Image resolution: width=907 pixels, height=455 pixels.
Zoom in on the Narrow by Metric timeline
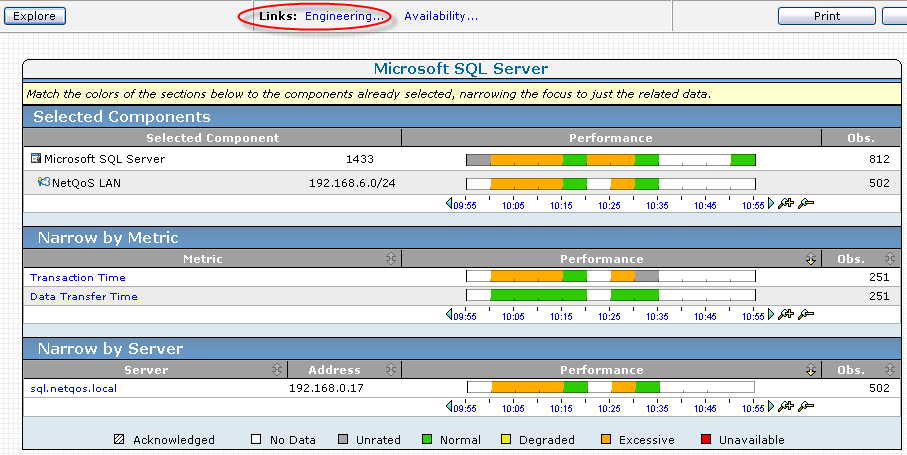coord(786,314)
